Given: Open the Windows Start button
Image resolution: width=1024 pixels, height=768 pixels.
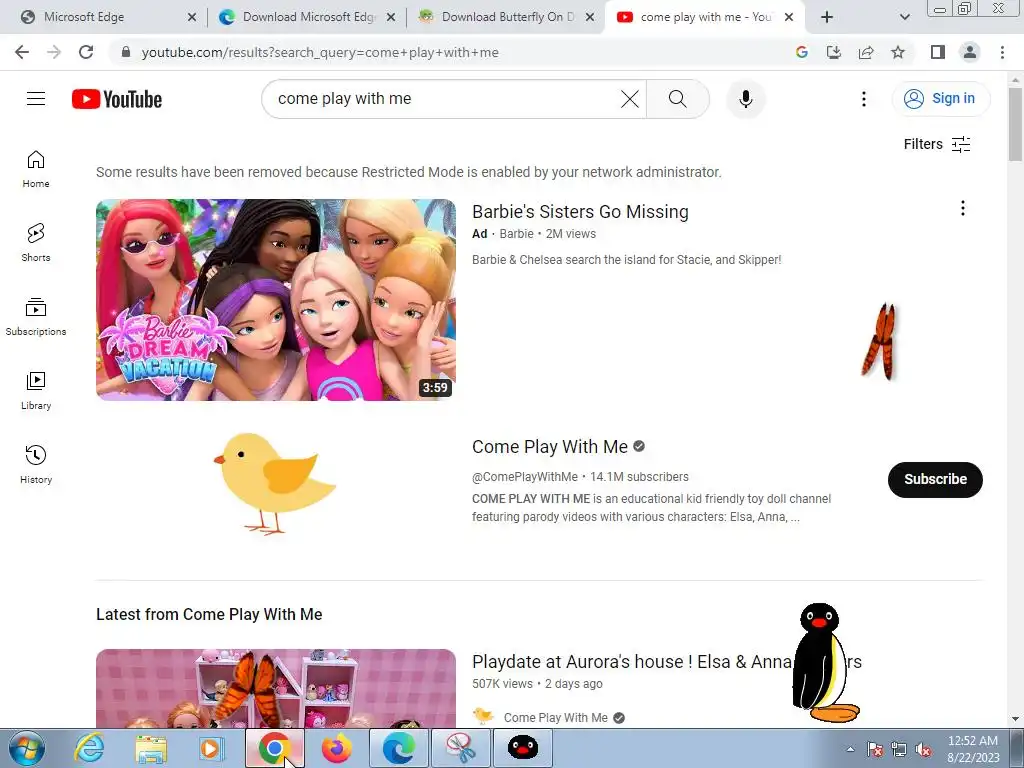Looking at the screenshot, I should pos(25,748).
